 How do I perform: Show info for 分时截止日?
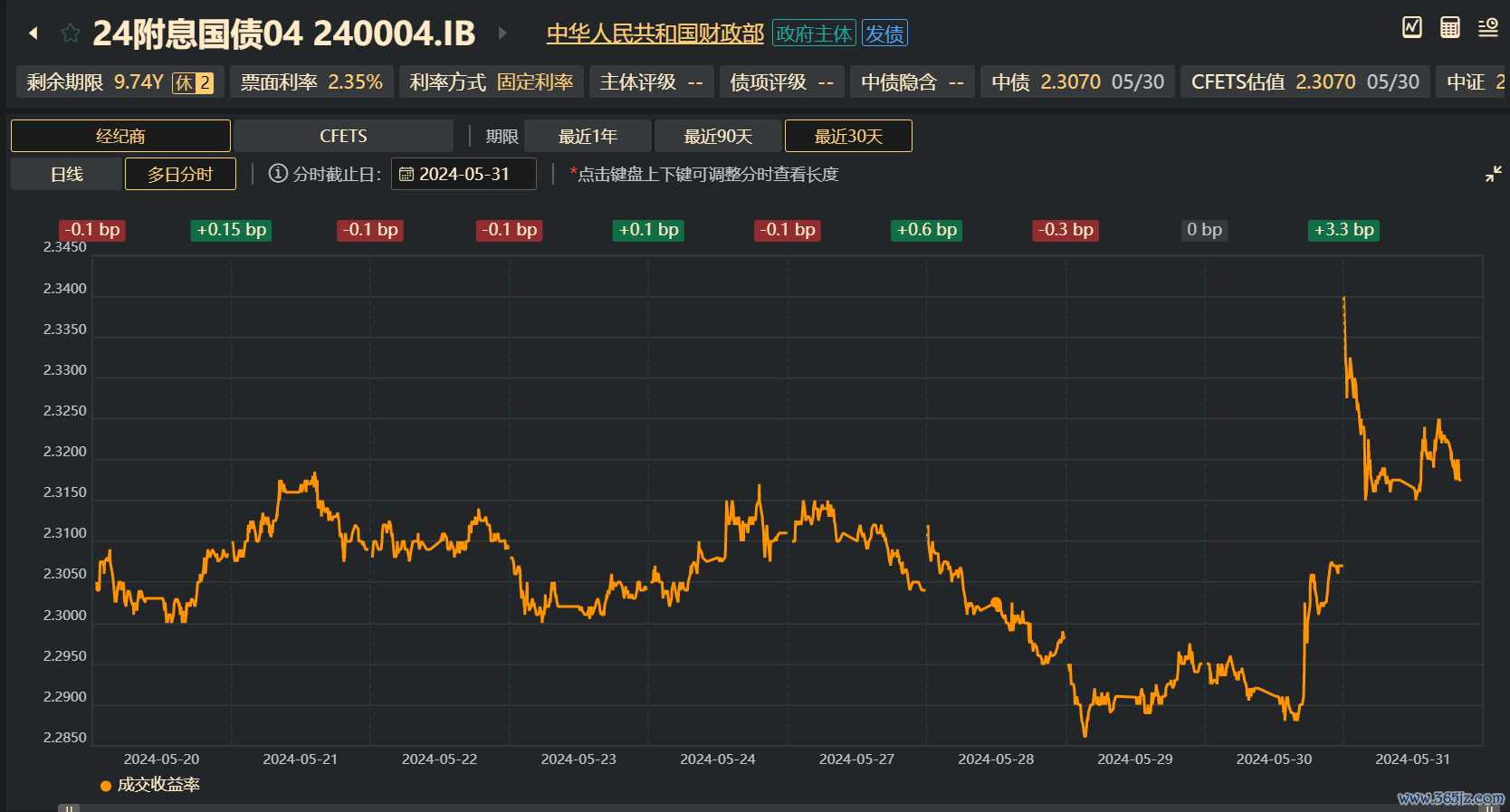click(x=278, y=173)
